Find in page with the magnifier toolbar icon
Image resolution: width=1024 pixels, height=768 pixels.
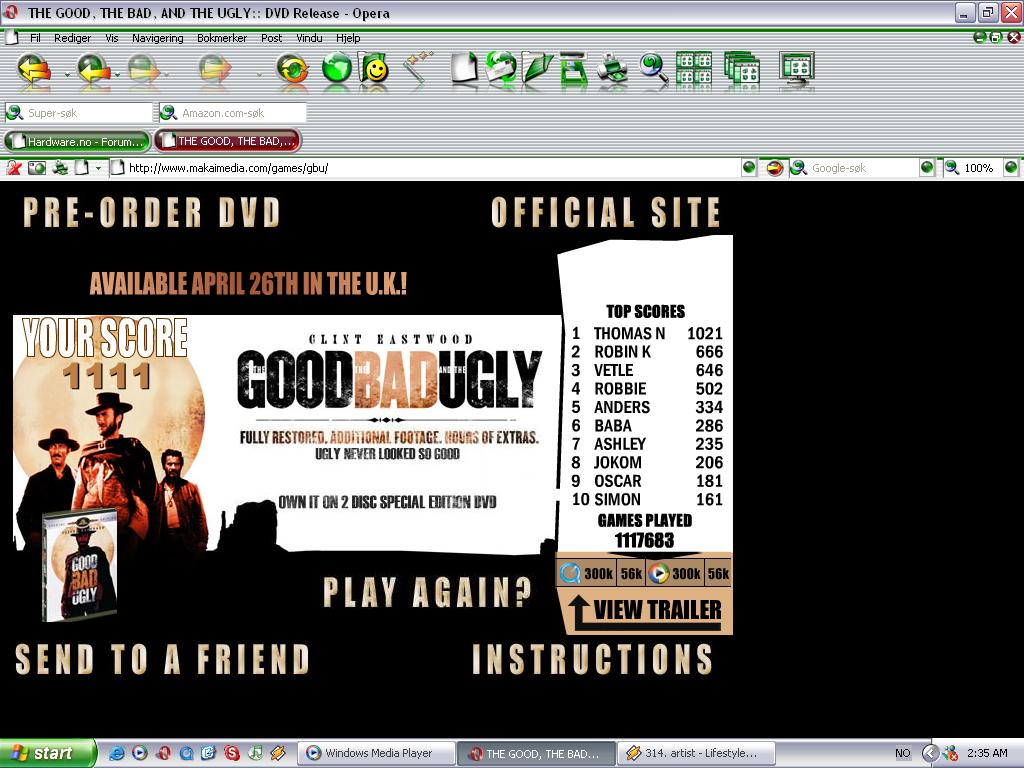tap(653, 69)
